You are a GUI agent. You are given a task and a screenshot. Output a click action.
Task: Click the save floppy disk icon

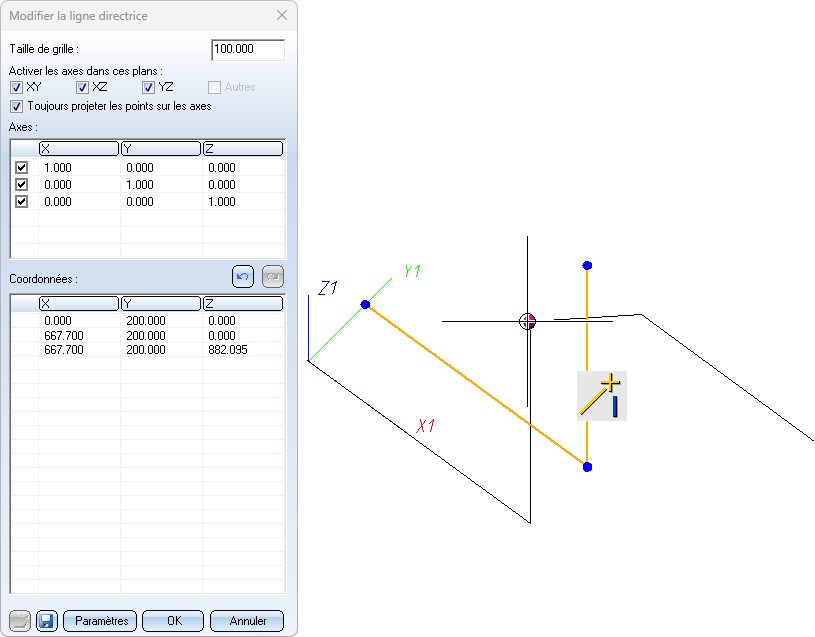click(47, 621)
